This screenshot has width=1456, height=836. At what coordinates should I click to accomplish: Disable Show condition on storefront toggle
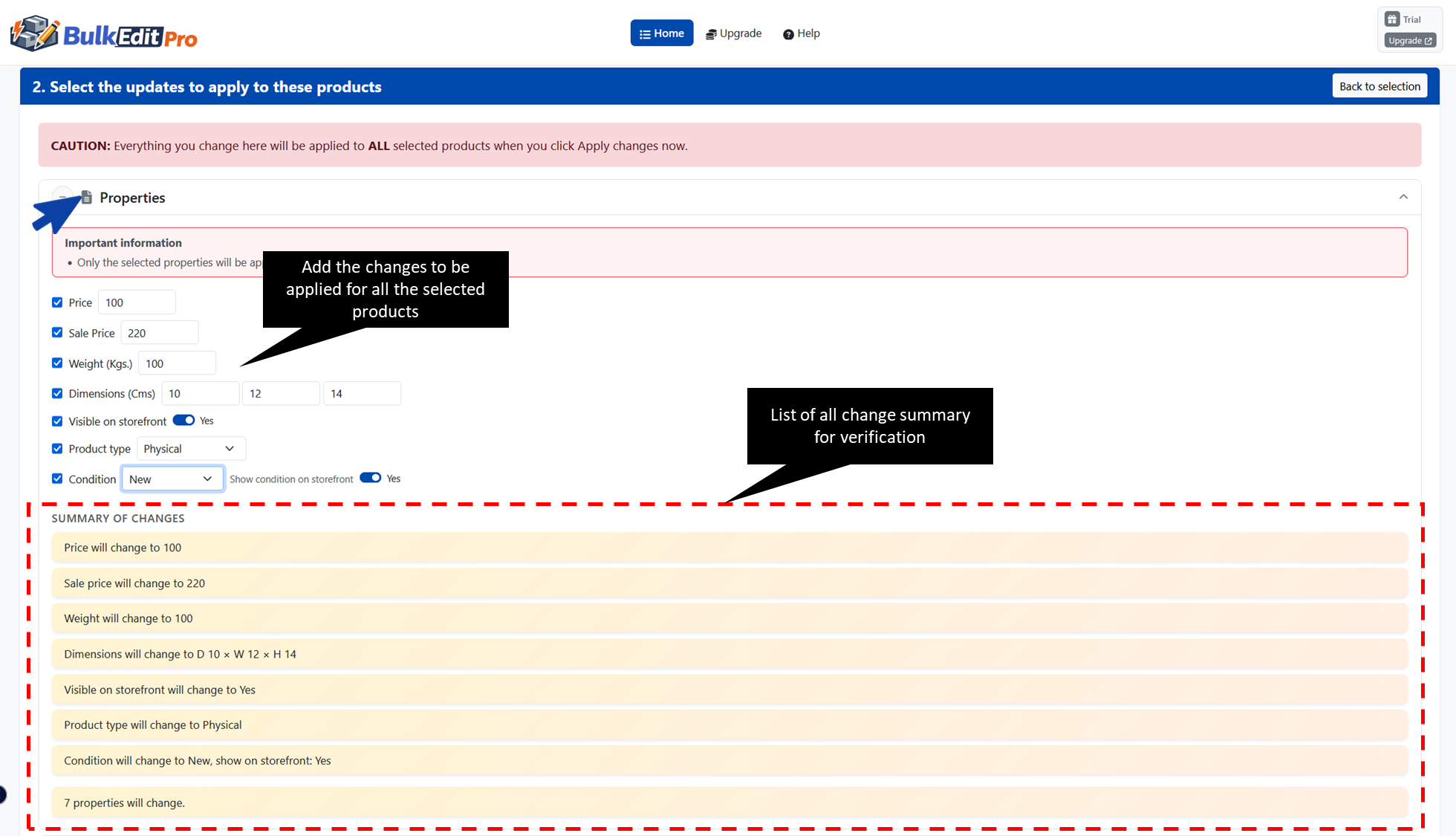point(370,478)
